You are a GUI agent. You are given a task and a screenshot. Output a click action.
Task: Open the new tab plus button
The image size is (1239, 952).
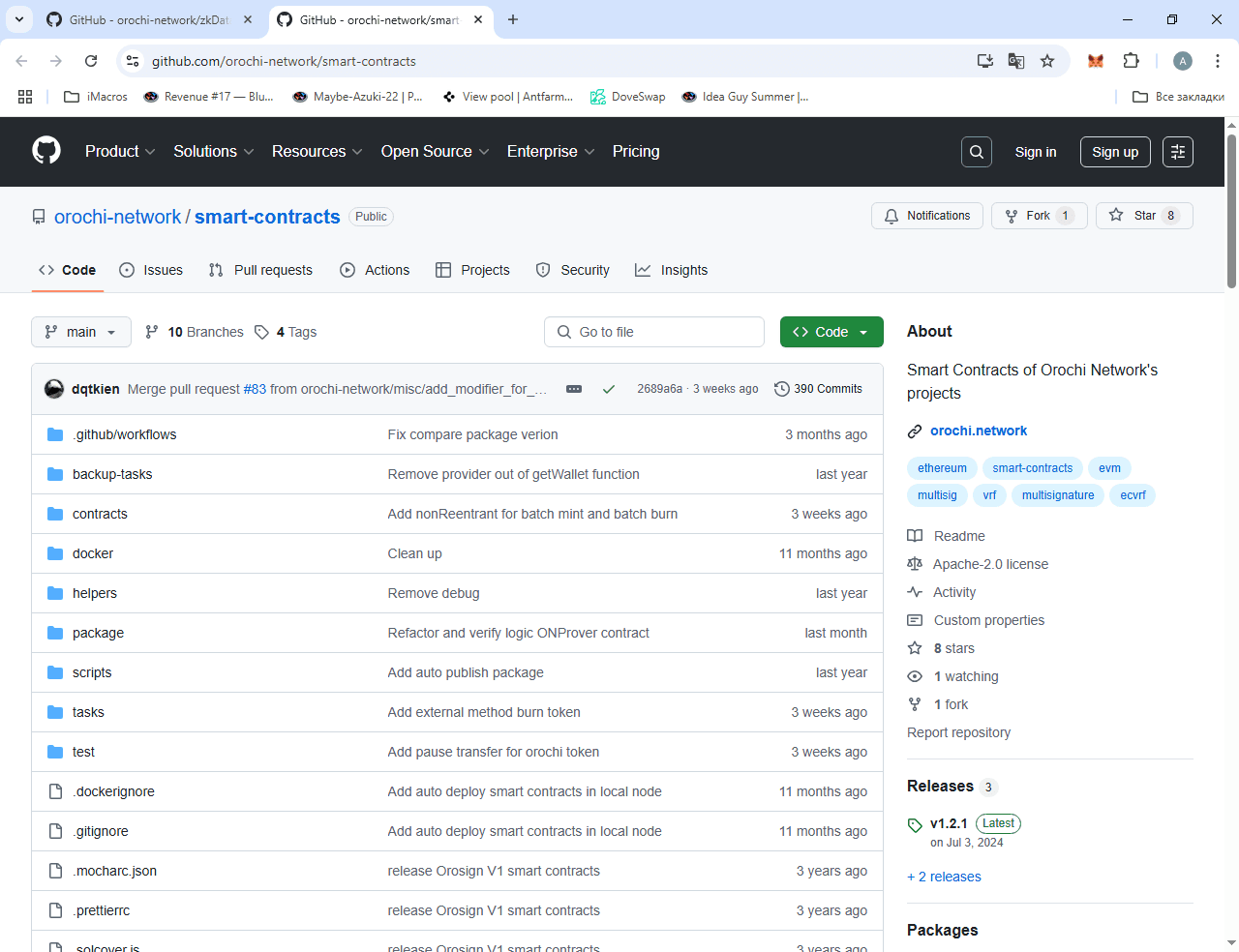tap(513, 19)
